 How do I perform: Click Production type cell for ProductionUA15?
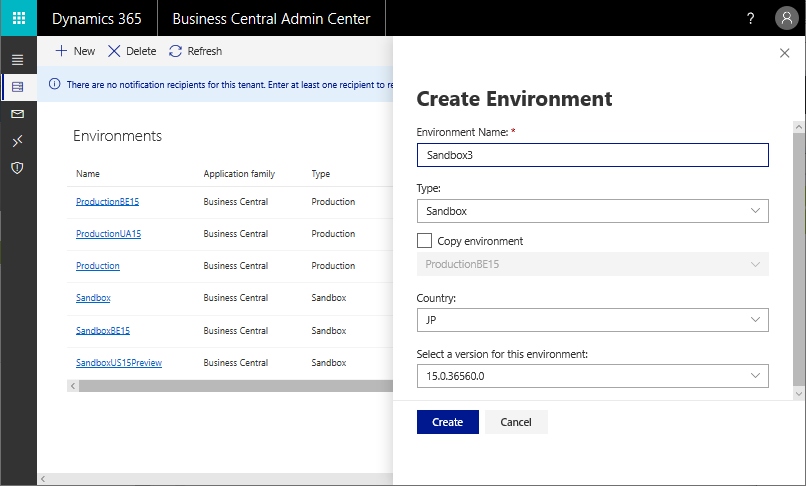333,233
